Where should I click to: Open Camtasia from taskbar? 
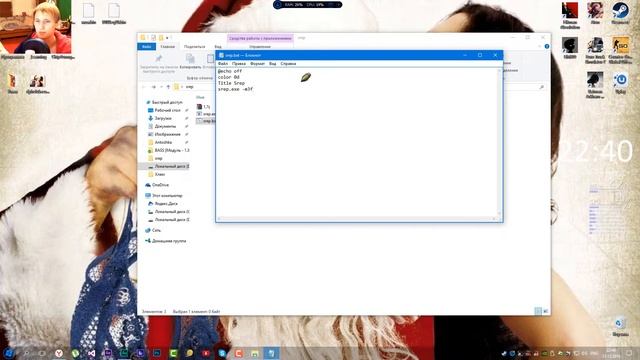point(173,353)
